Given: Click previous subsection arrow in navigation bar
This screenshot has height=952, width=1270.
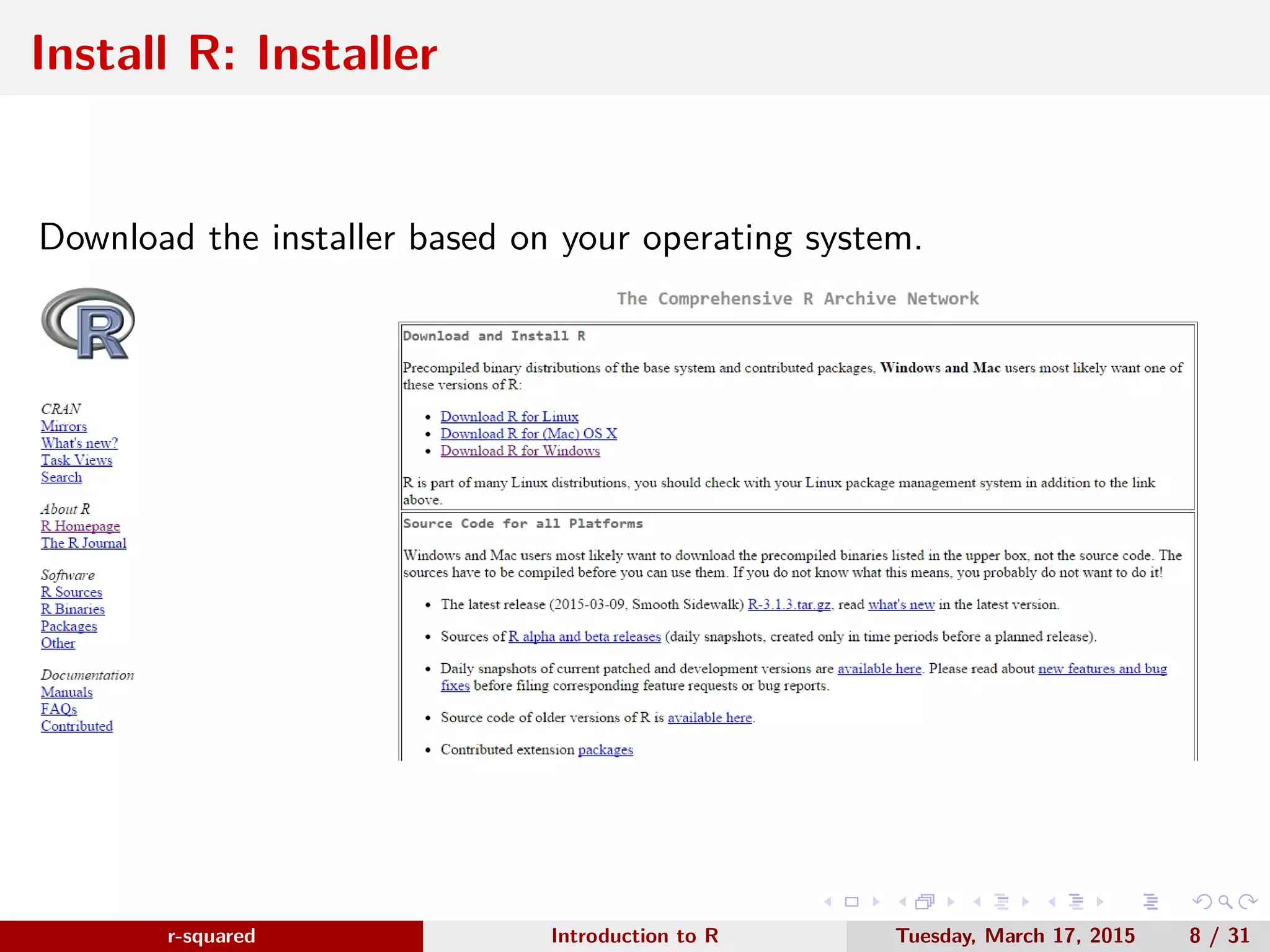Looking at the screenshot, I should point(977,902).
